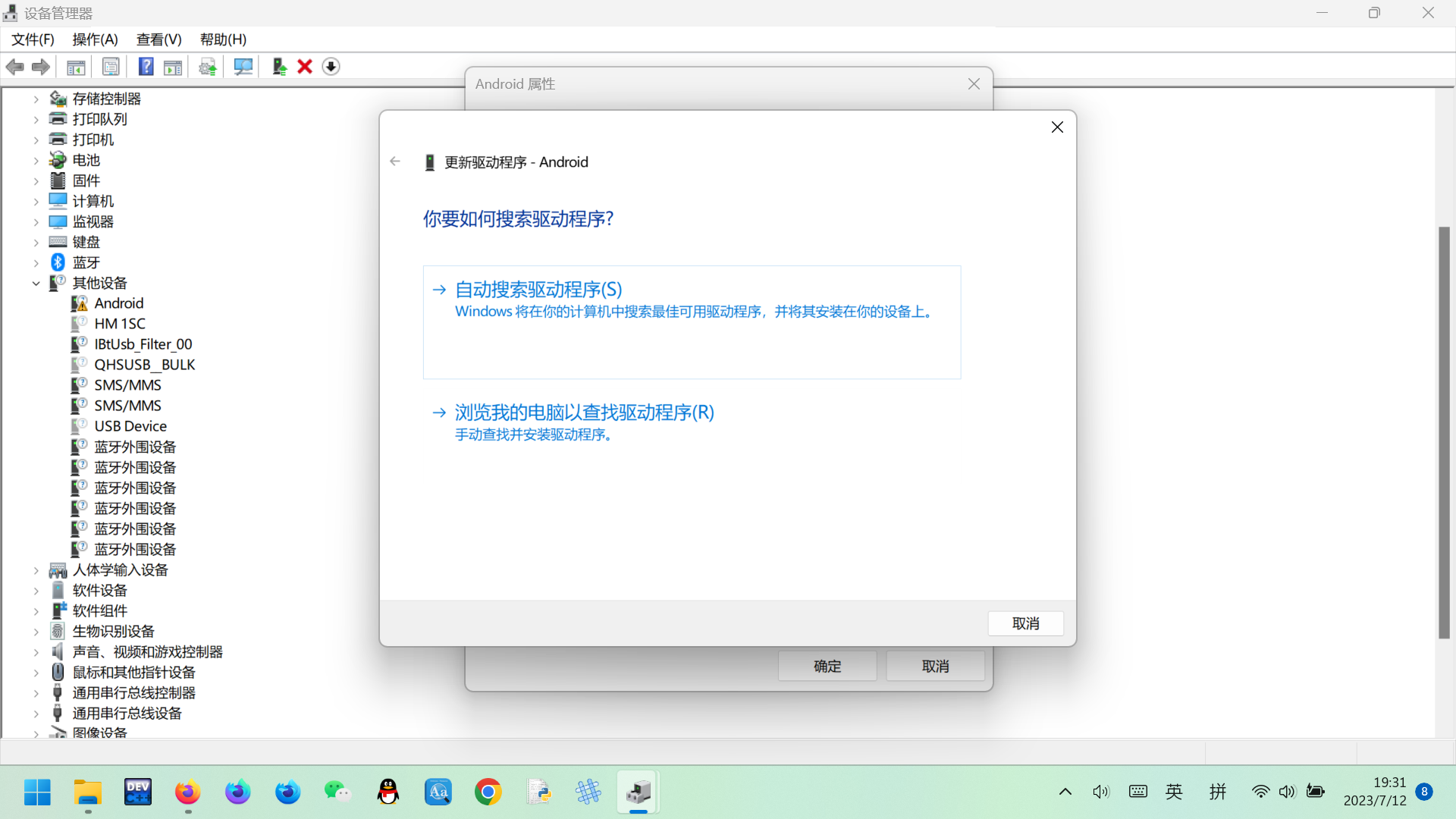The height and width of the screenshot is (819, 1456).
Task: Go back using the arrow in update driver wizard
Action: tap(395, 161)
